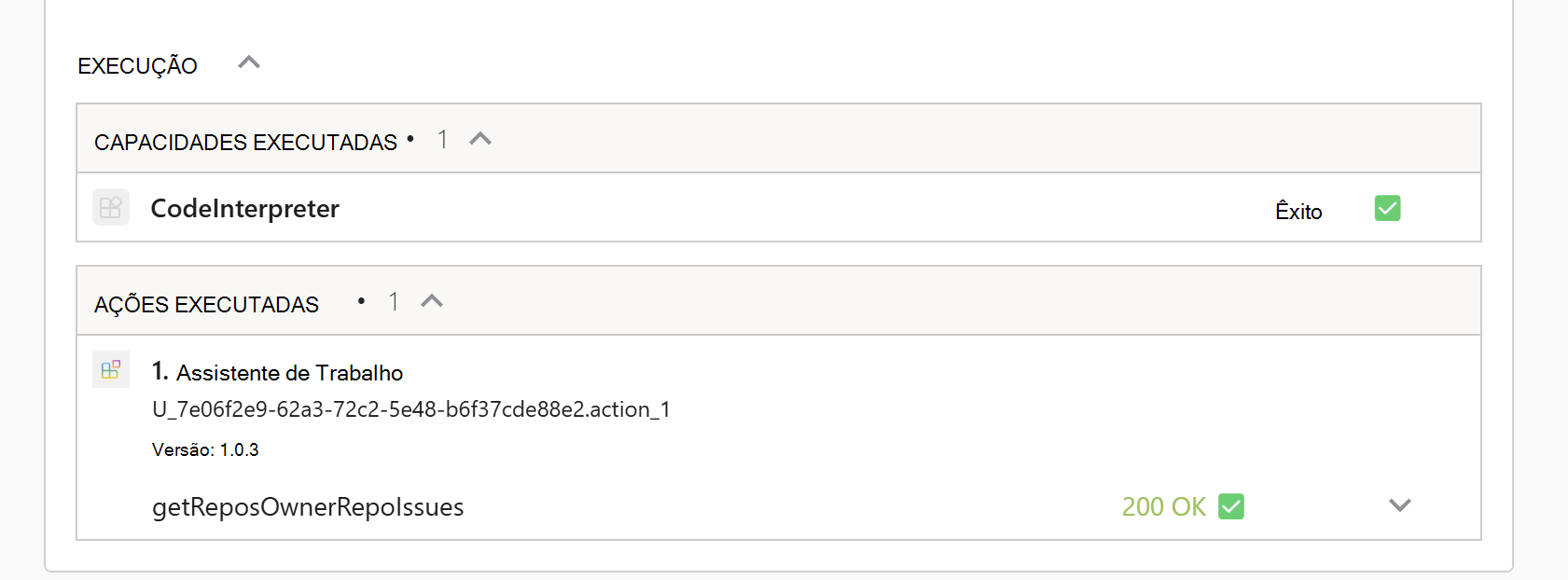Click the AÇÕES EXECUTADAS header label
Viewport: 1568px width, 580px height.
(206, 305)
